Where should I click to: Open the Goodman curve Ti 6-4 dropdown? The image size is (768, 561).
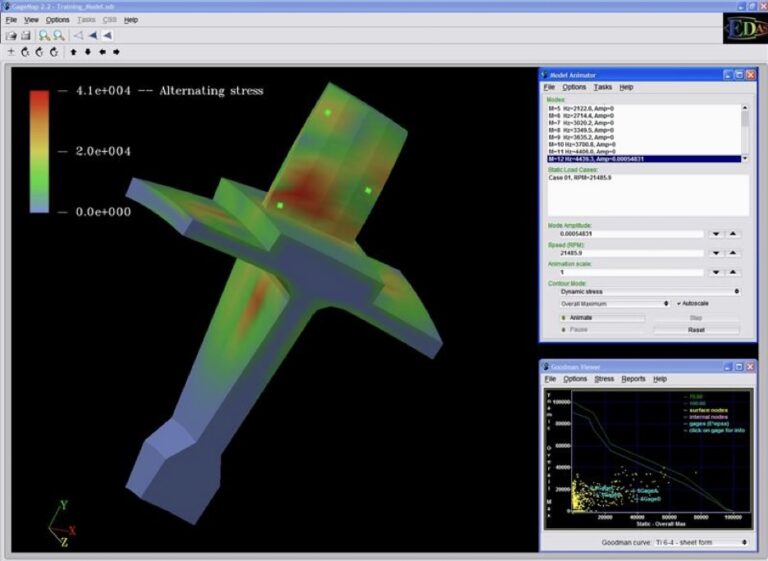pos(701,542)
